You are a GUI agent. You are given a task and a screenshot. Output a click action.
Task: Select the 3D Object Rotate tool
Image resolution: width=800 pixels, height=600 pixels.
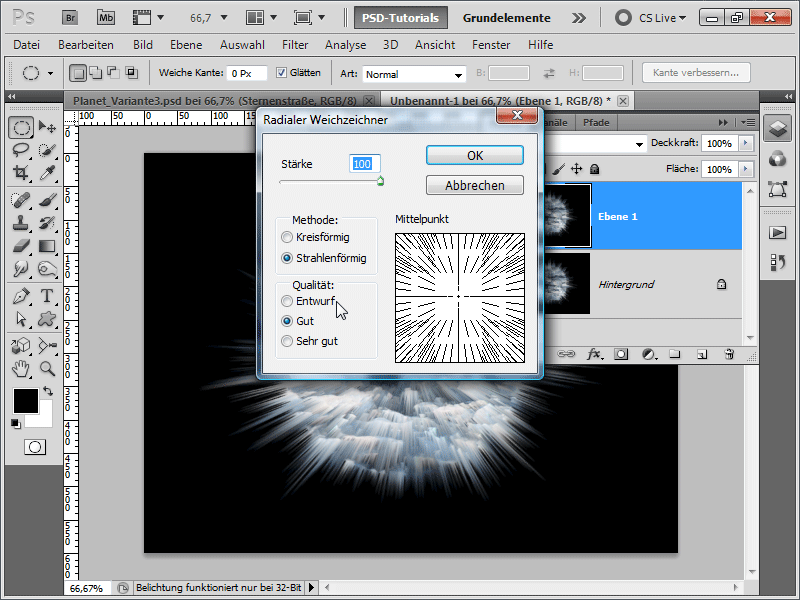point(21,345)
